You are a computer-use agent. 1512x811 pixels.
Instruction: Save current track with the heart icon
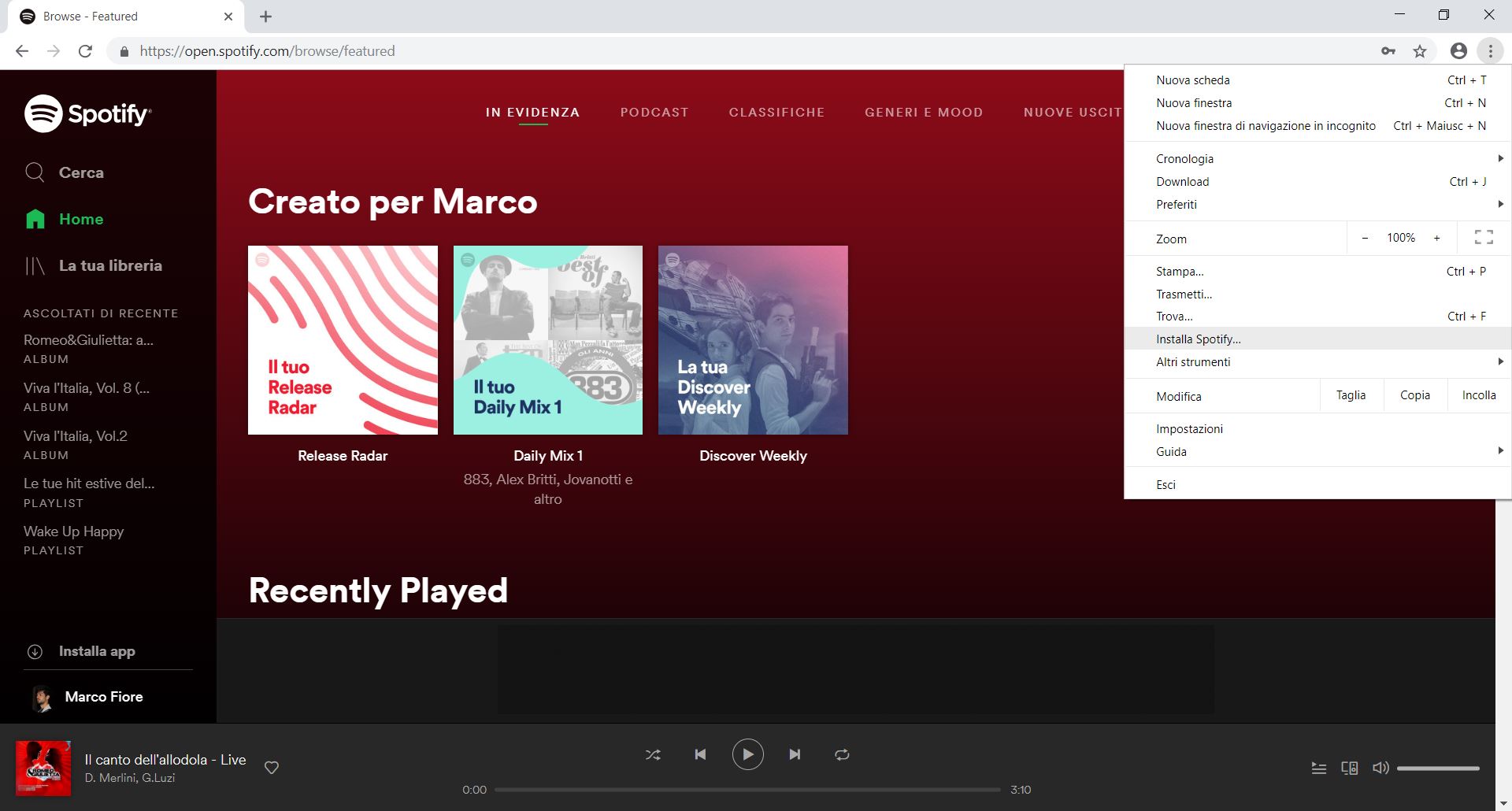tap(271, 768)
